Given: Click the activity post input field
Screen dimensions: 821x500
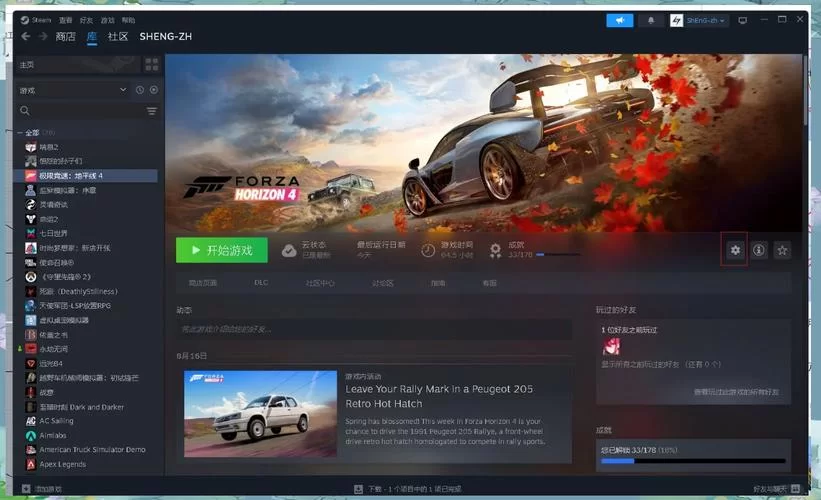Looking at the screenshot, I should [x=374, y=329].
